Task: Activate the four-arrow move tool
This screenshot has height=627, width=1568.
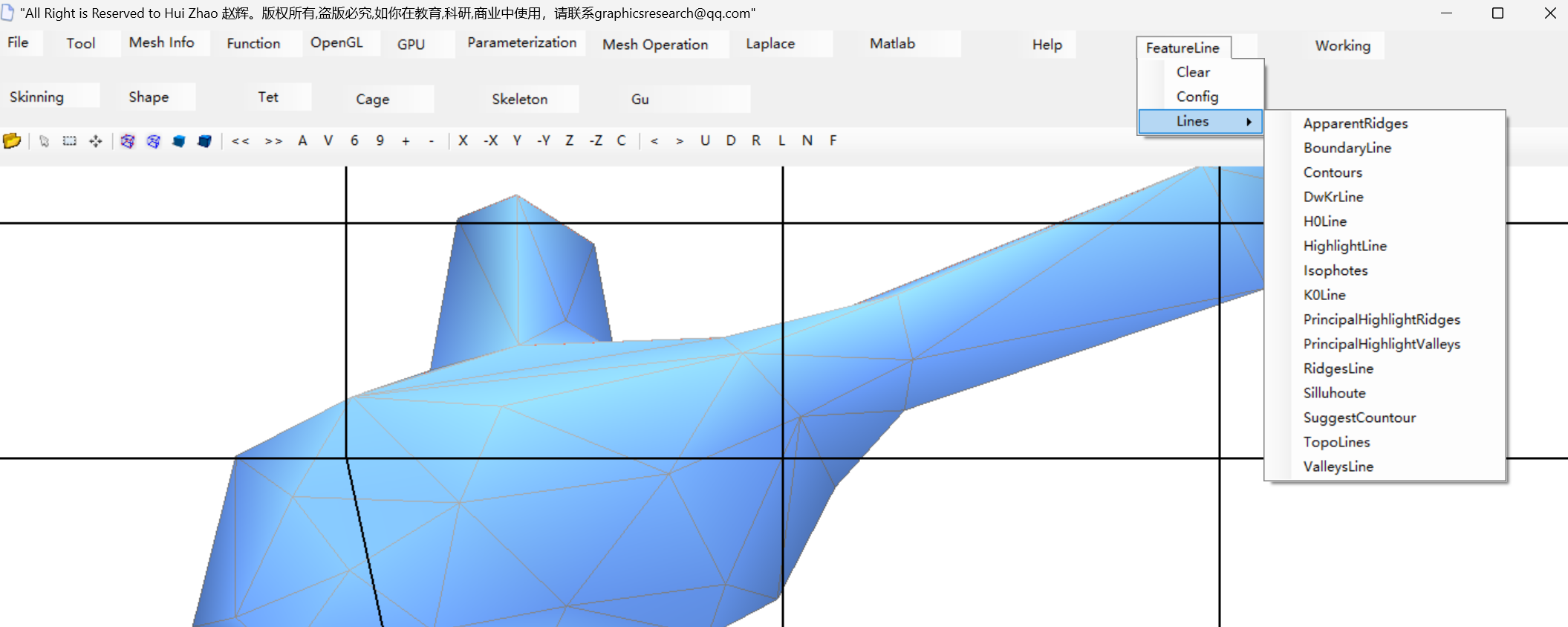Action: [x=96, y=140]
